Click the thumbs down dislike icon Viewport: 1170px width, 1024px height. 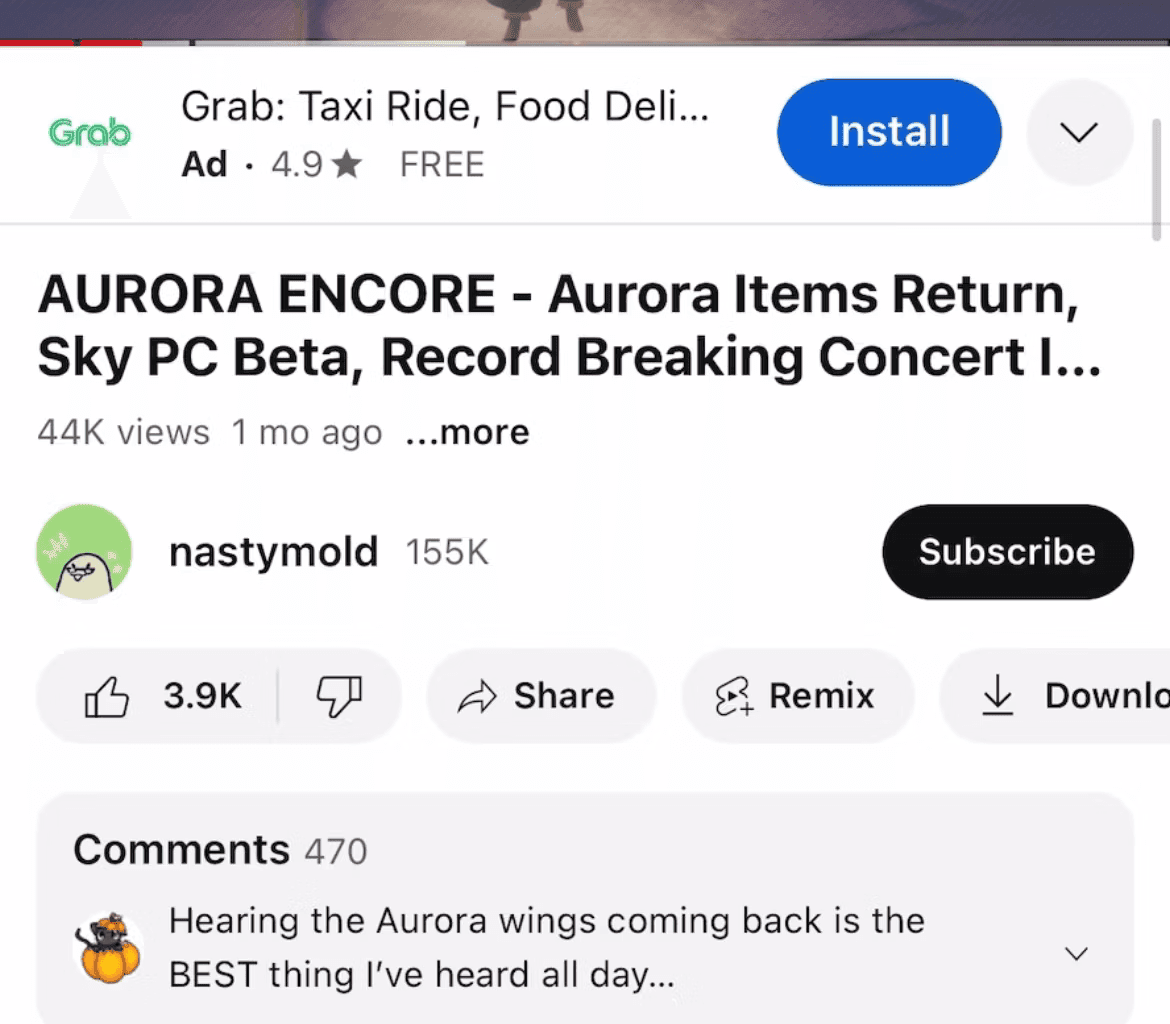point(340,696)
